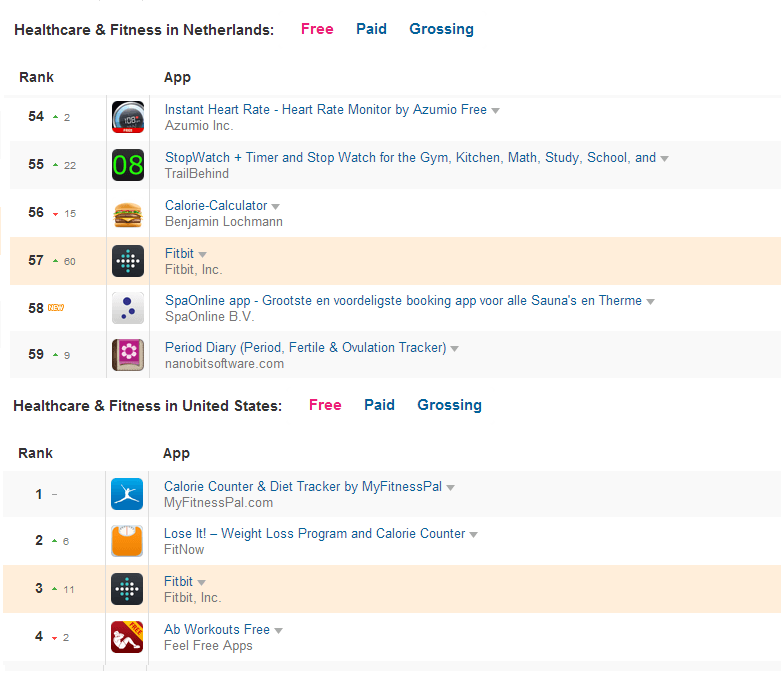781x684 pixels.
Task: Click the Calorie-Calculator burger icon
Action: coord(128,215)
